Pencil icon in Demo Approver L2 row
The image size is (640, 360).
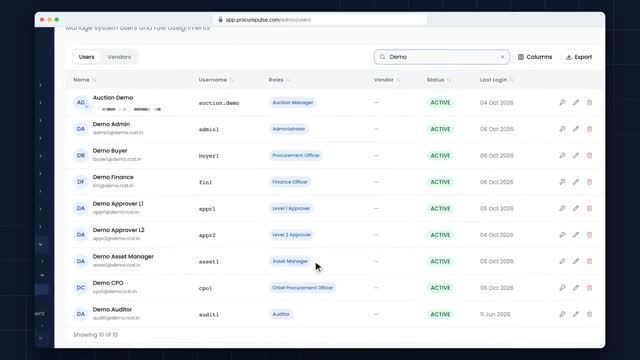click(576, 235)
